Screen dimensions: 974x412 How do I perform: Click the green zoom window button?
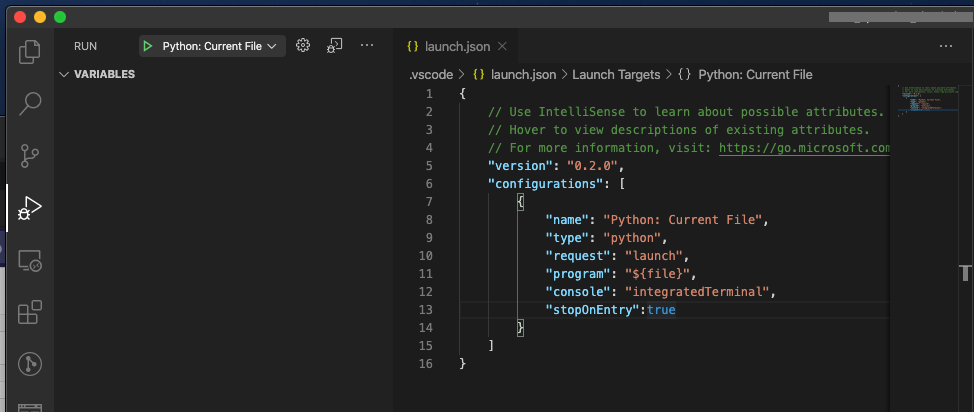60,17
